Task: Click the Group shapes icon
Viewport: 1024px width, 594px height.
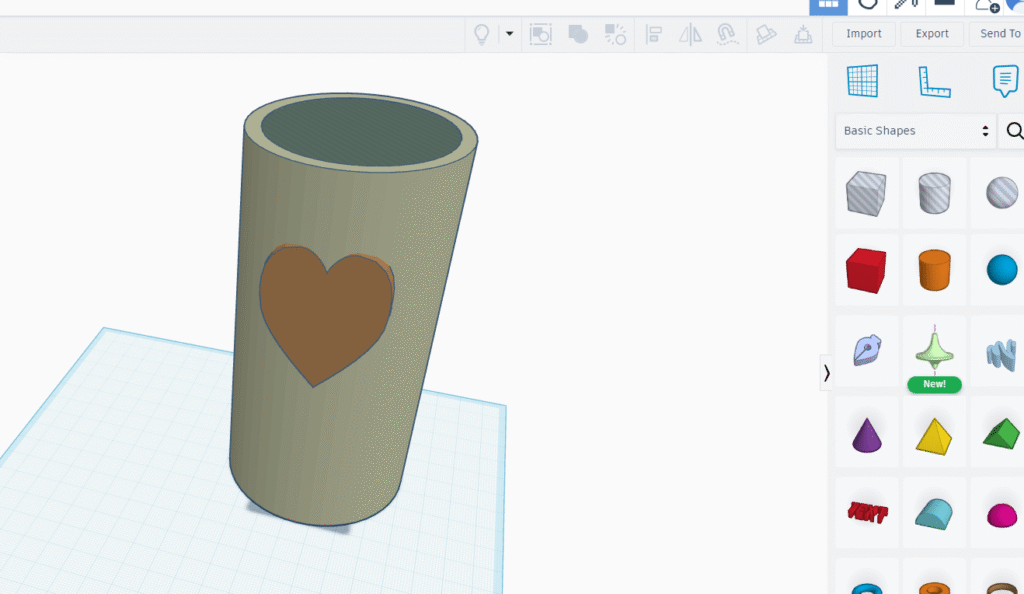Action: [x=578, y=34]
